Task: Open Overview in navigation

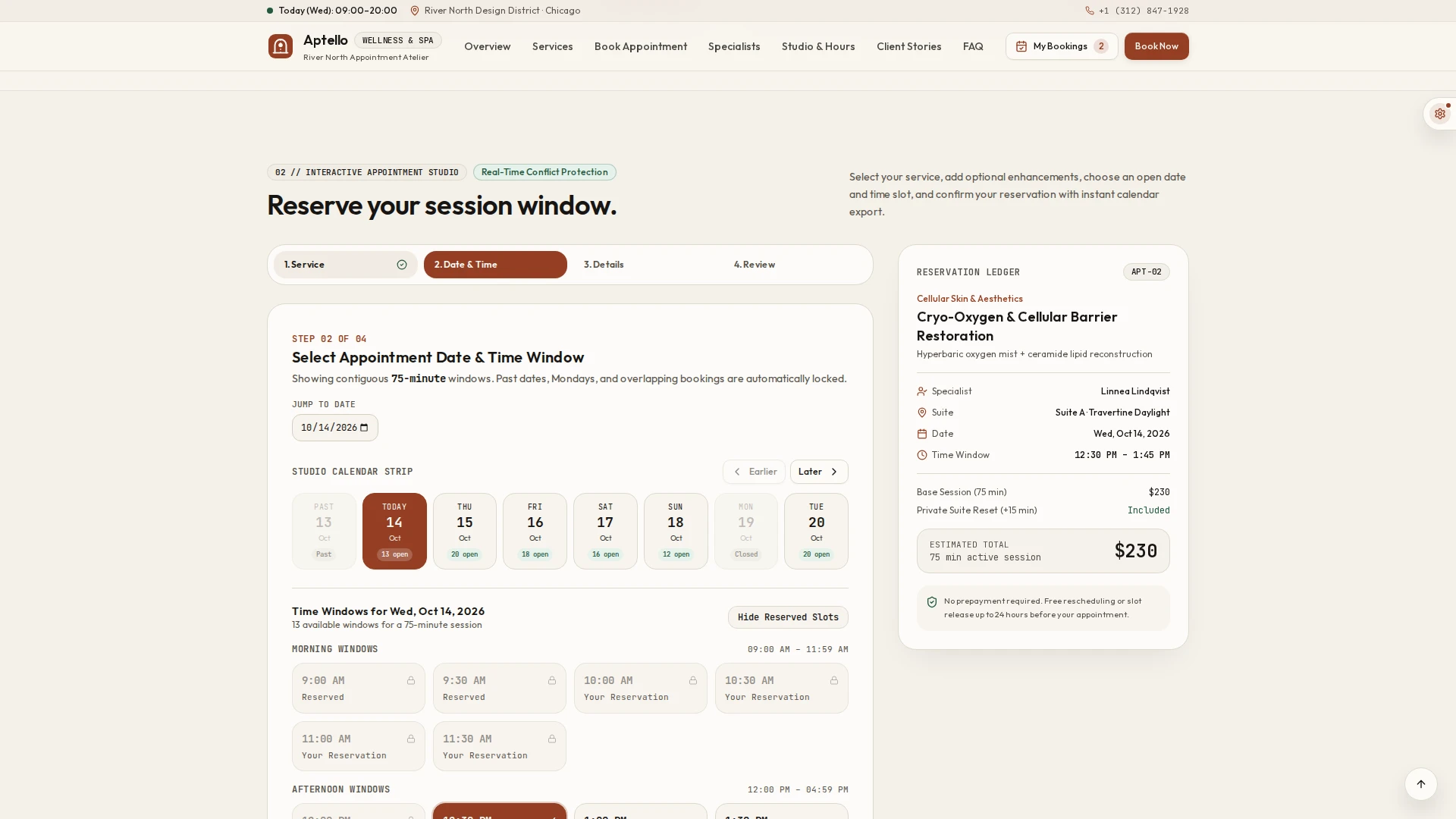Action: [x=487, y=46]
